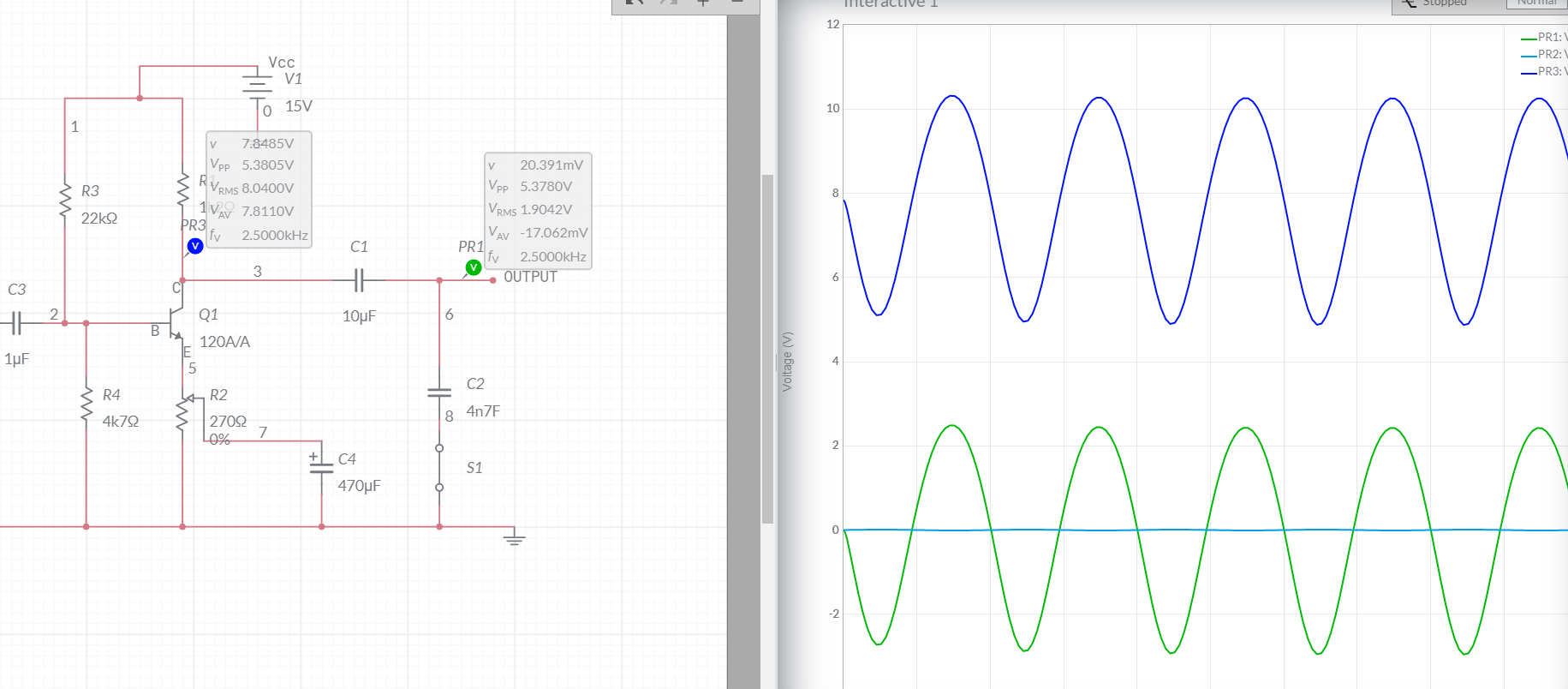Select the ground symbol
1568x689 pixels.
point(514,537)
